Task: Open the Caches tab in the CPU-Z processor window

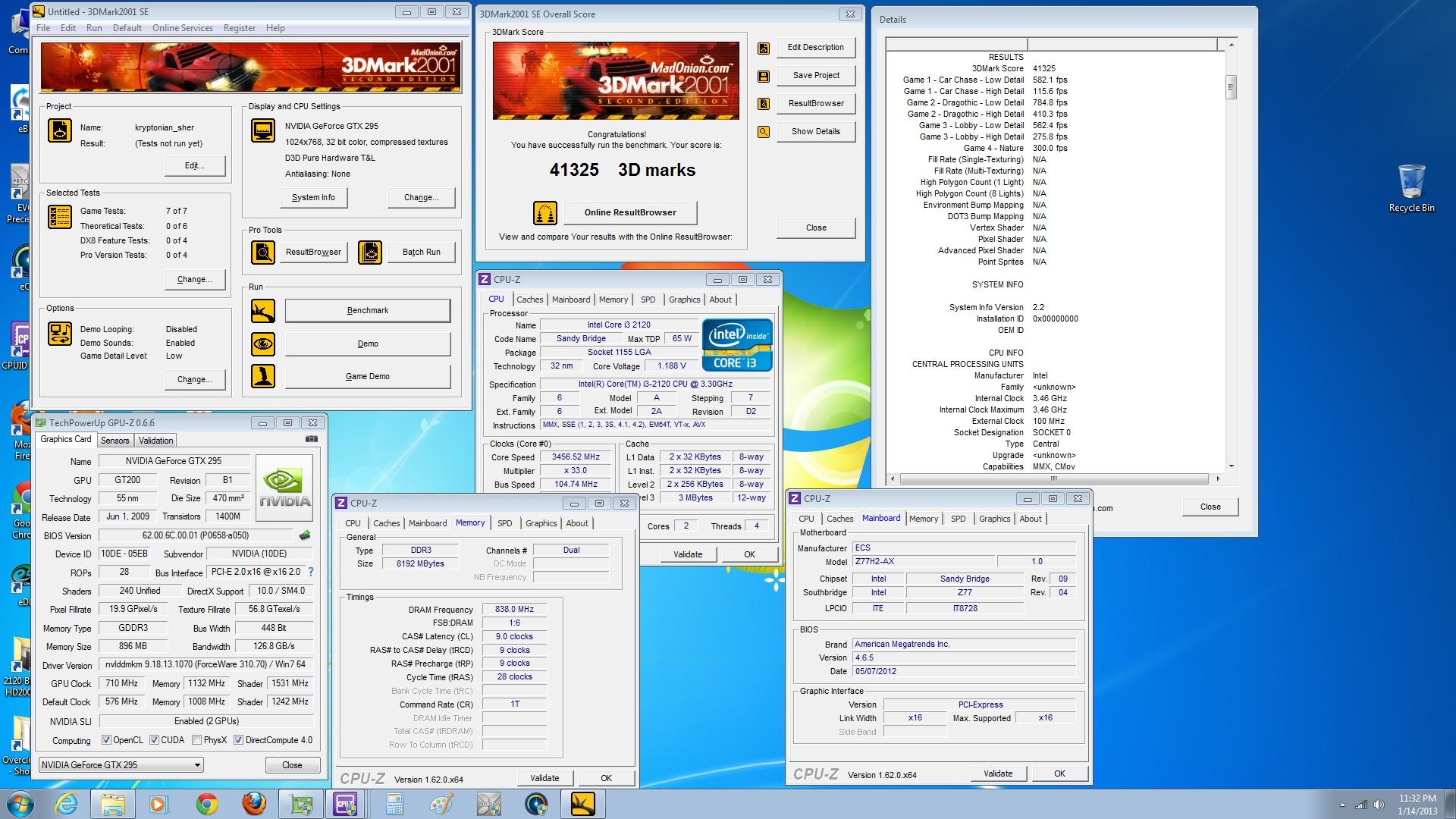Action: [529, 300]
